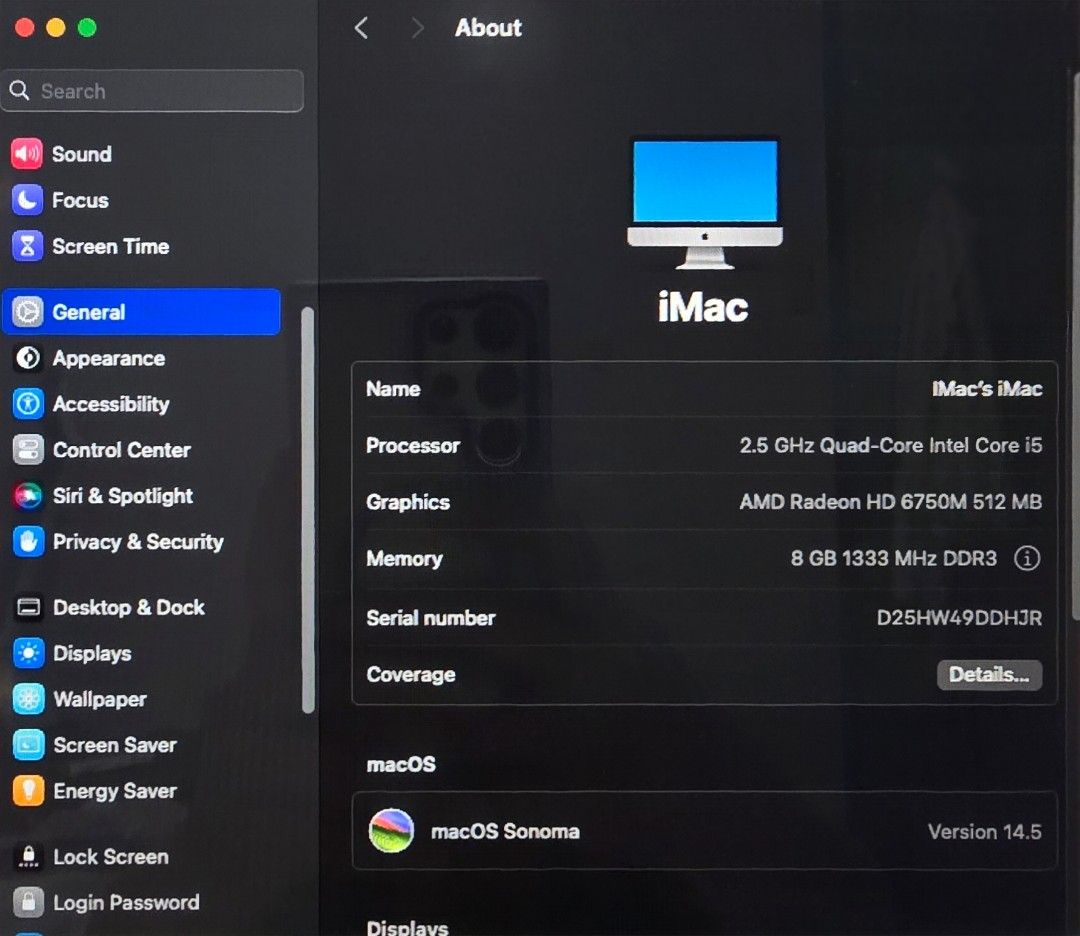Viewport: 1080px width, 936px height.
Task: Click the iMac computer image
Action: (705, 204)
